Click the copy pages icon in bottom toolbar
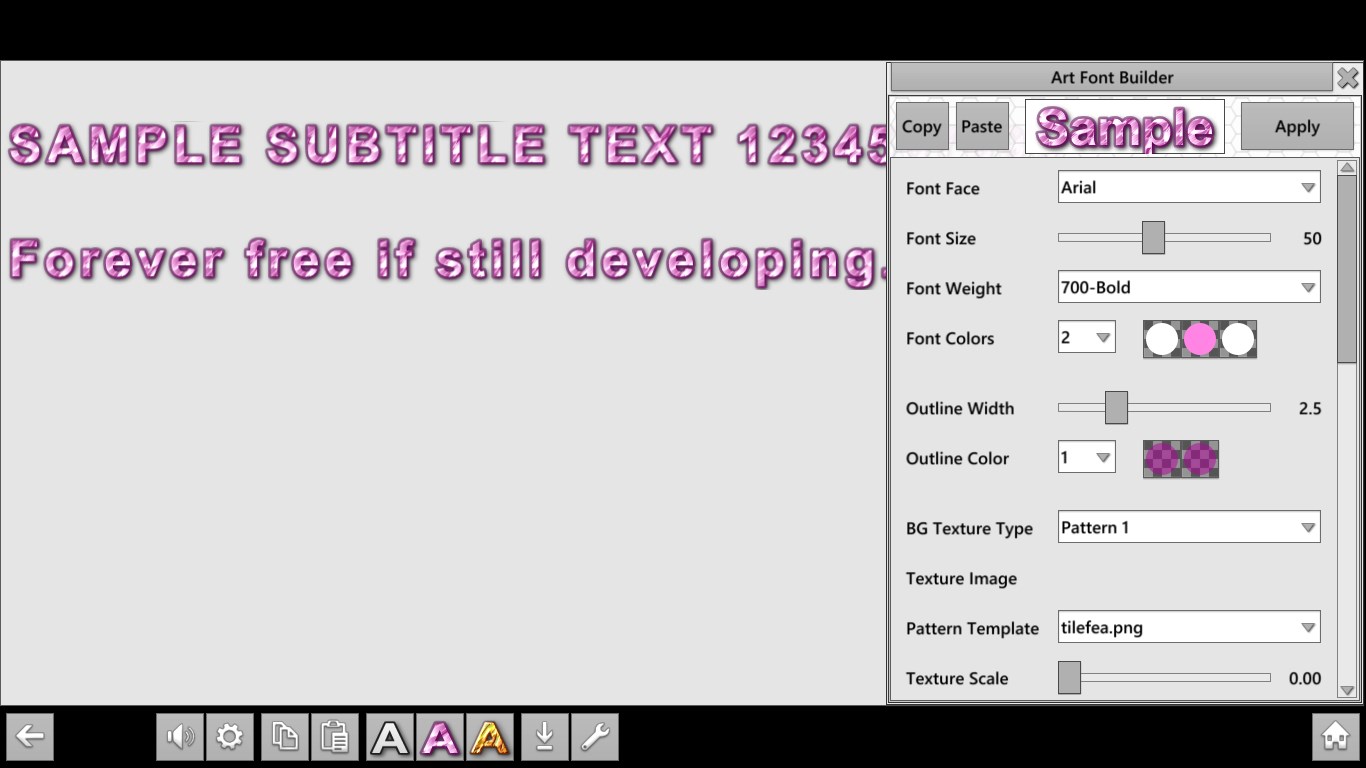Screen dimensions: 1366x768 point(285,737)
